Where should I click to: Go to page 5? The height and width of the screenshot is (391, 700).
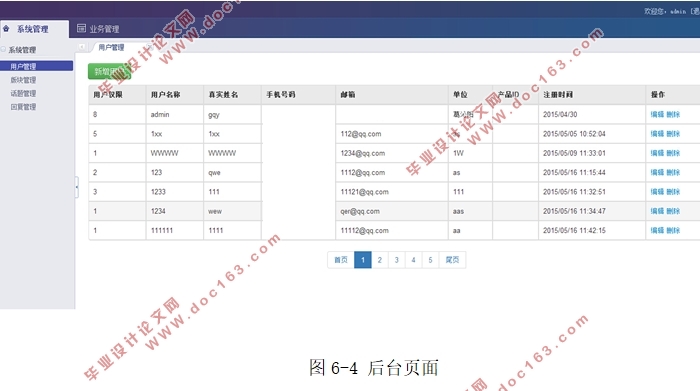coord(430,260)
